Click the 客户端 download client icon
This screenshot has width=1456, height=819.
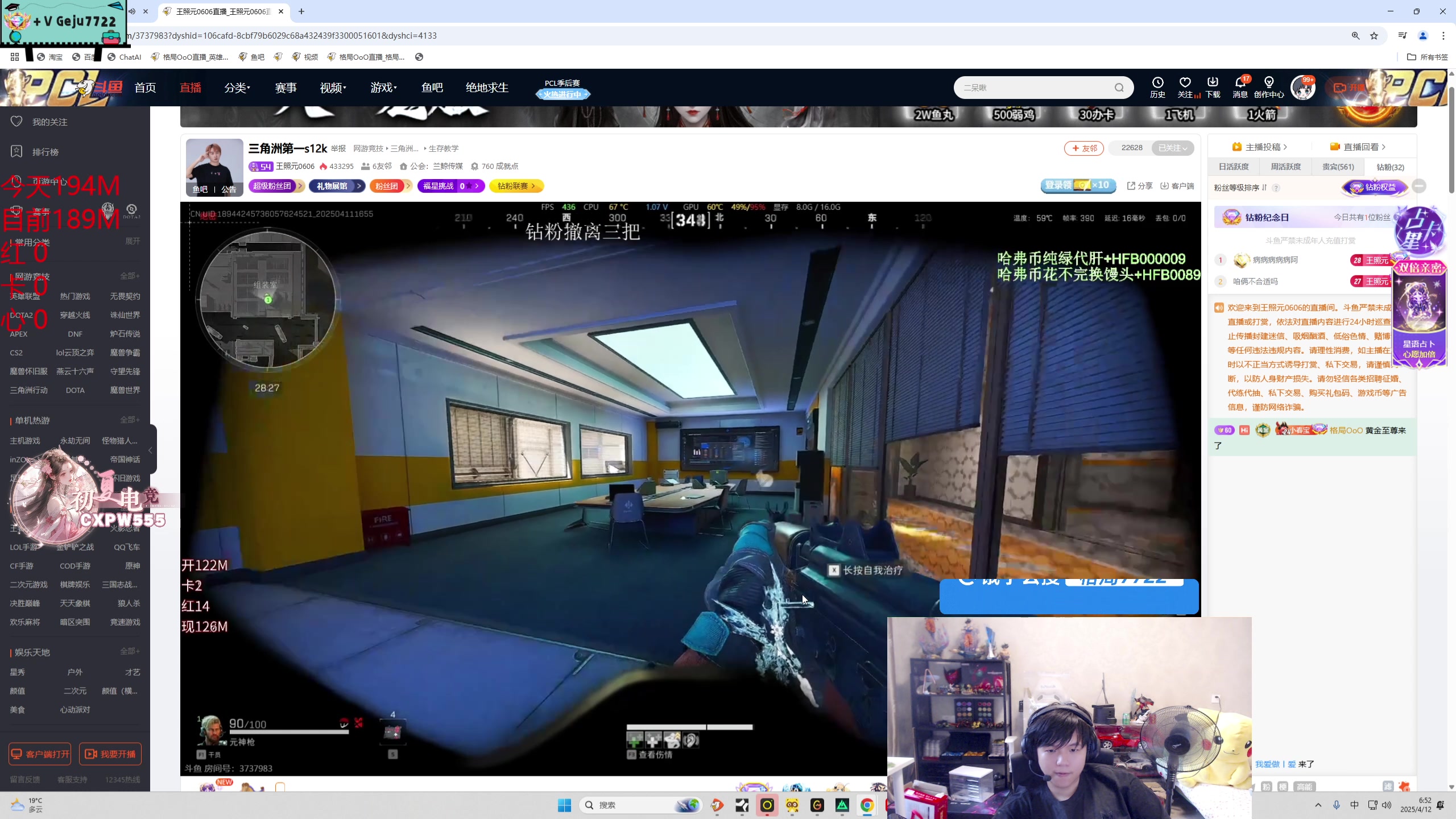1177,186
